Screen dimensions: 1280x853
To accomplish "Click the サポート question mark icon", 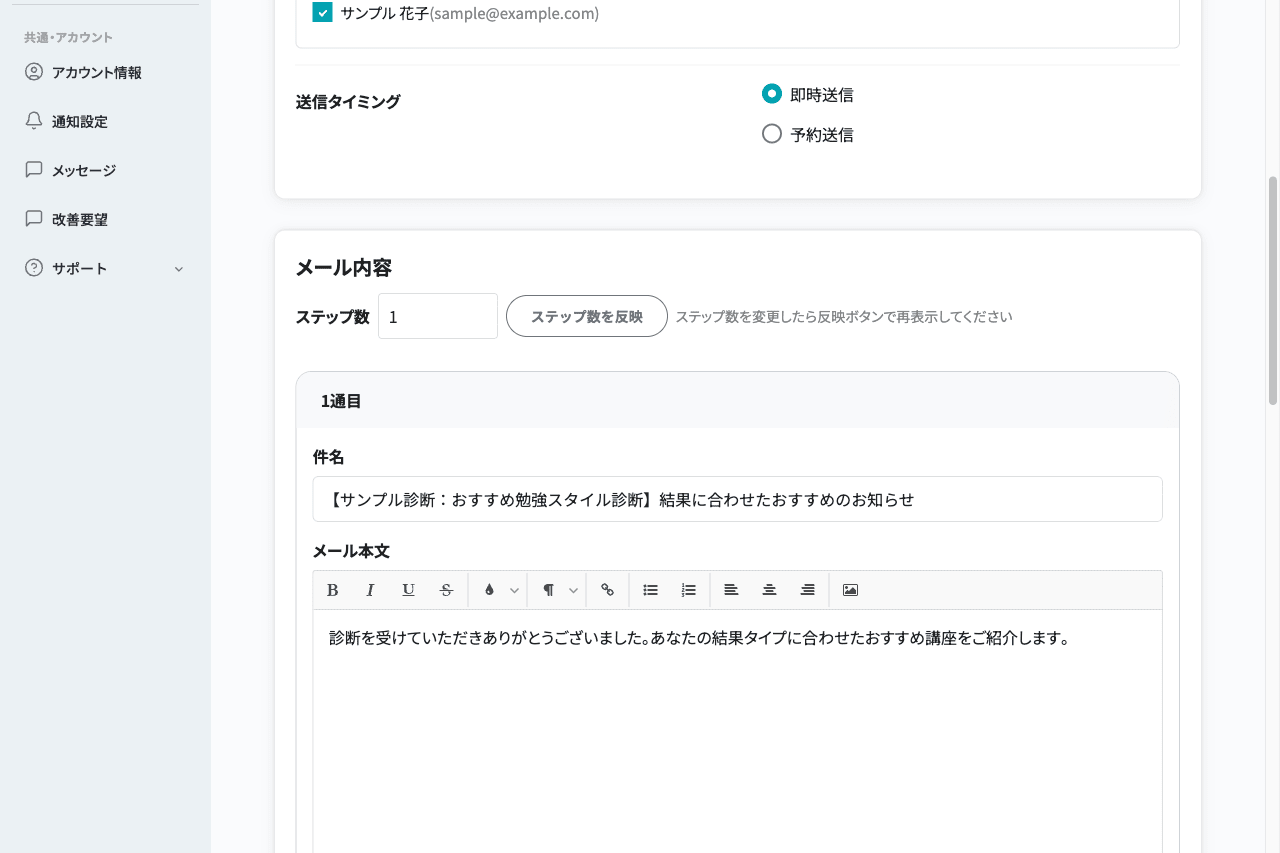I will tap(34, 268).
